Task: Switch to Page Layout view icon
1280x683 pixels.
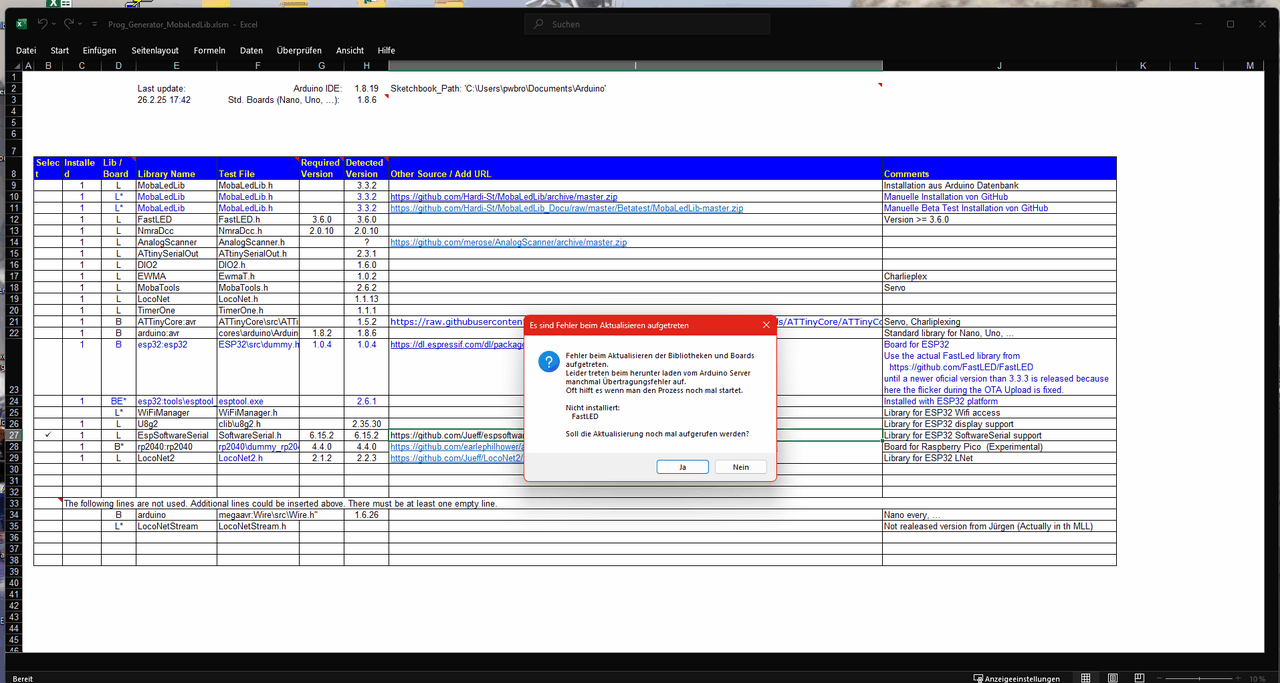Action: click(x=1113, y=678)
